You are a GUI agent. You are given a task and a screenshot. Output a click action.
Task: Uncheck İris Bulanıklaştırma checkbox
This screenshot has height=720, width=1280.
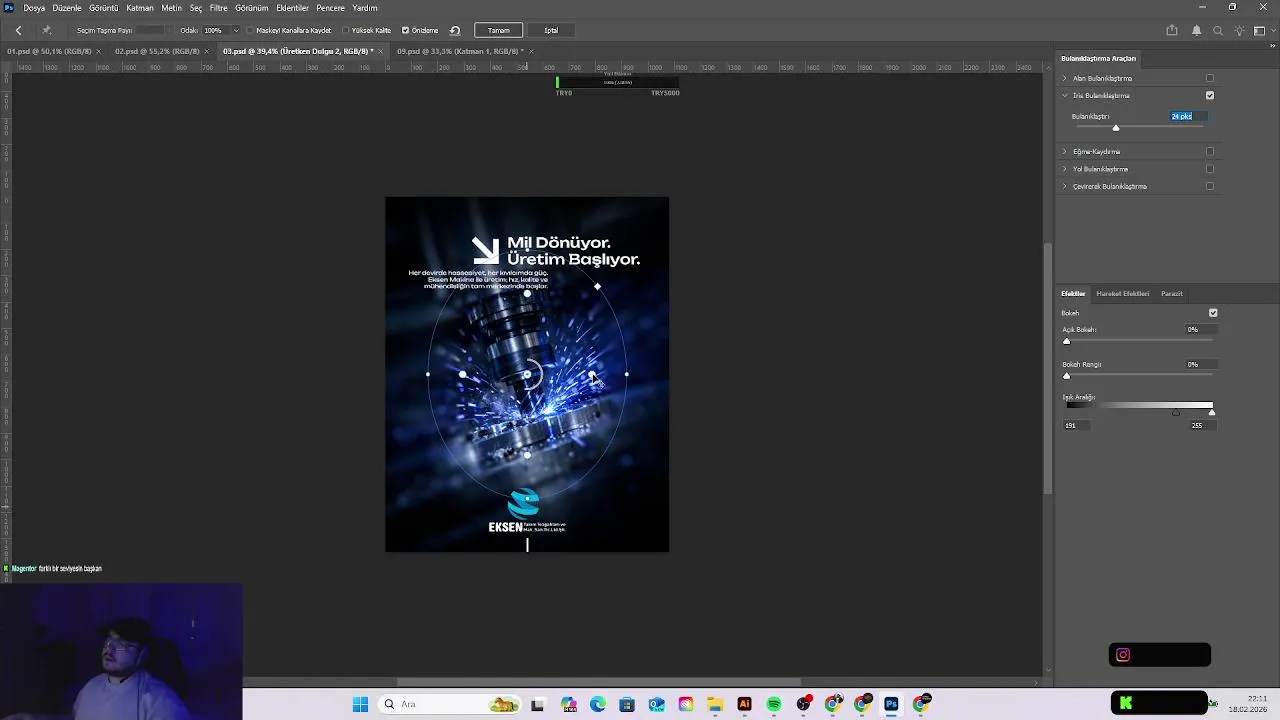pyautogui.click(x=1210, y=96)
